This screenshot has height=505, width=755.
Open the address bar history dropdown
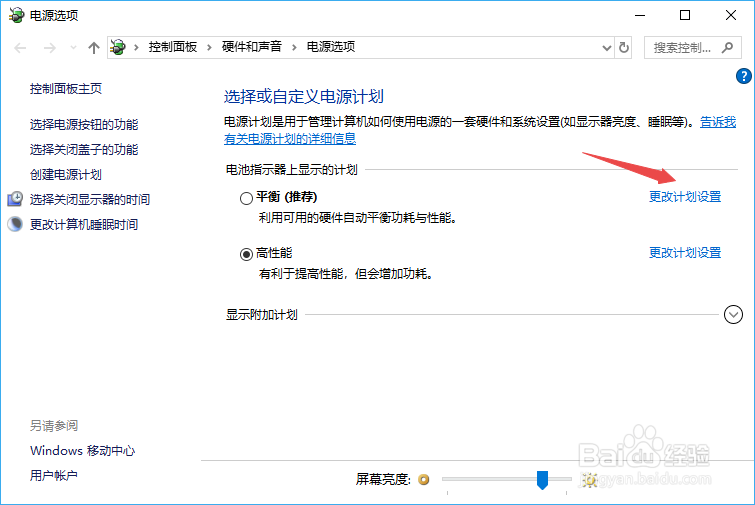(607, 48)
